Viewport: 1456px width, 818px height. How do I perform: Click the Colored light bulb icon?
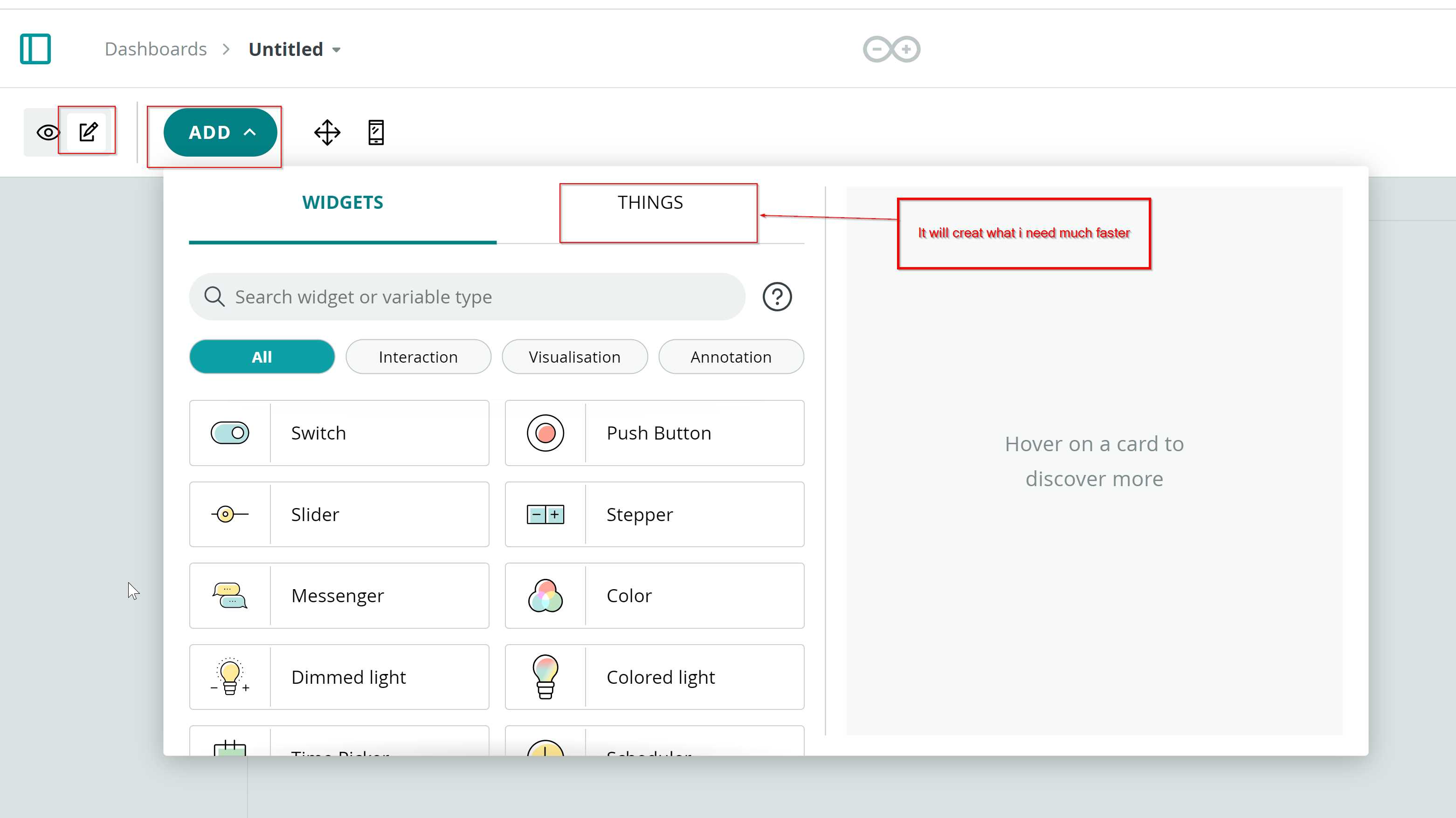tap(545, 677)
